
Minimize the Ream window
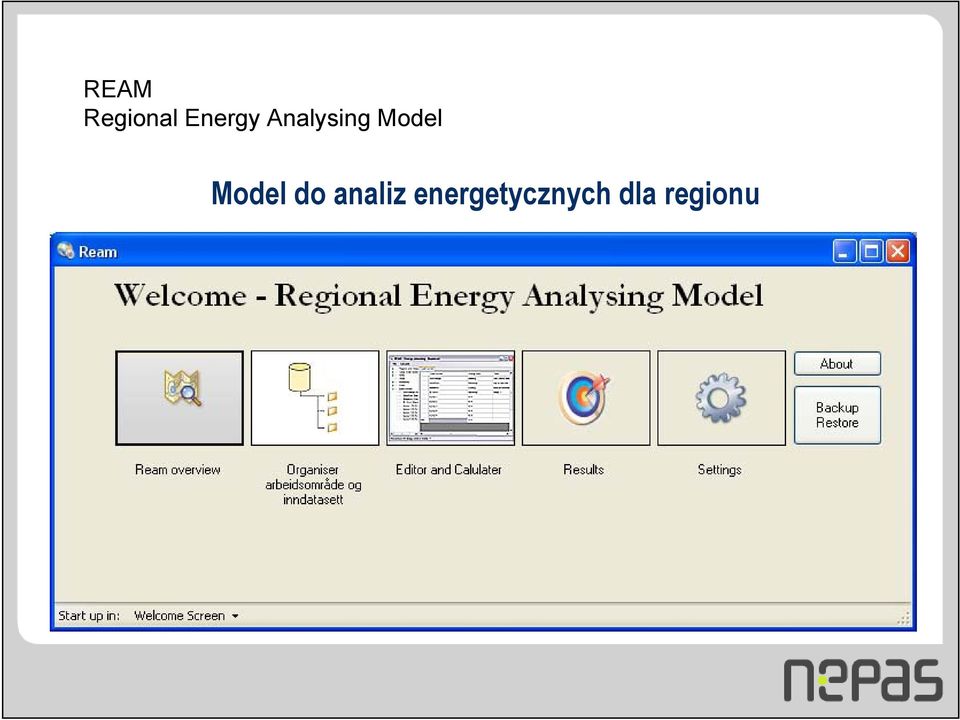[x=844, y=251]
